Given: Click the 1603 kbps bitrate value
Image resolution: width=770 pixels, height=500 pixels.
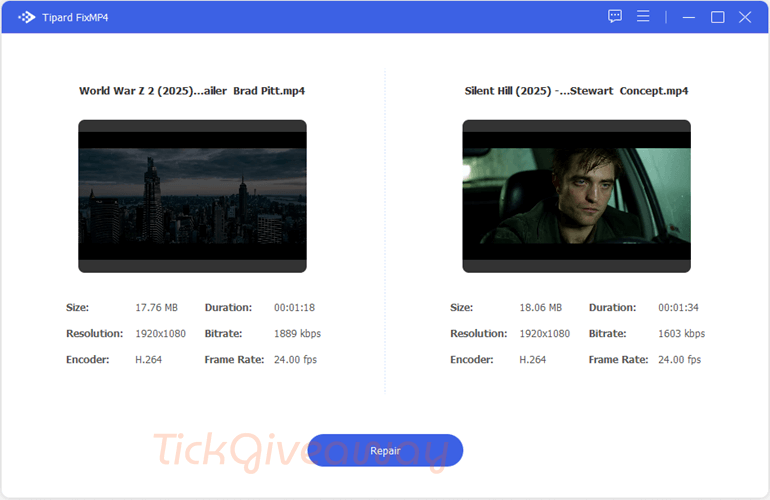Looking at the screenshot, I should pyautogui.click(x=682, y=333).
